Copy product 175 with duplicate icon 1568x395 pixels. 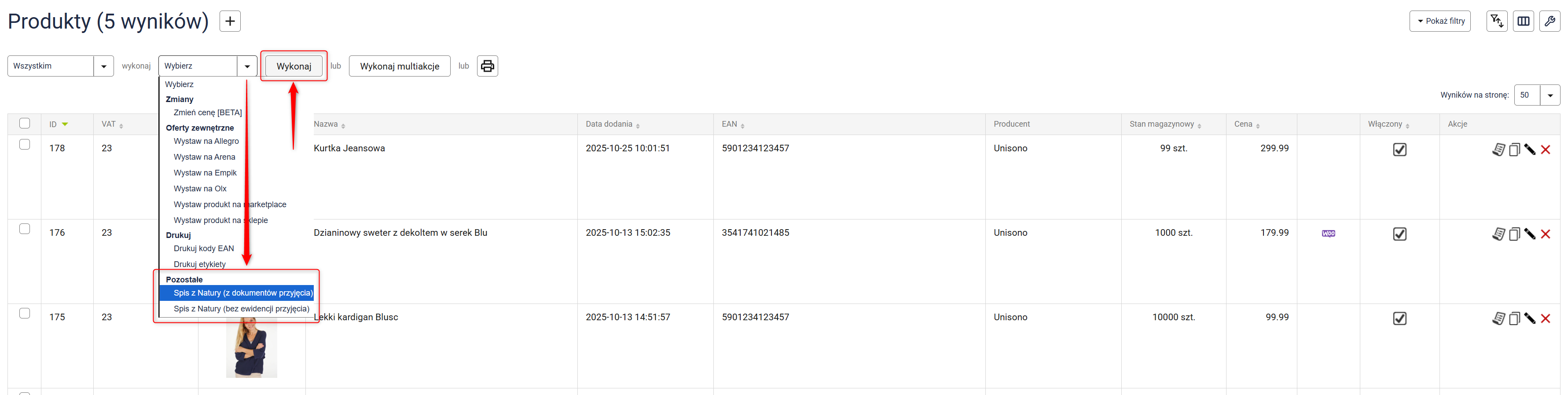[1514, 318]
